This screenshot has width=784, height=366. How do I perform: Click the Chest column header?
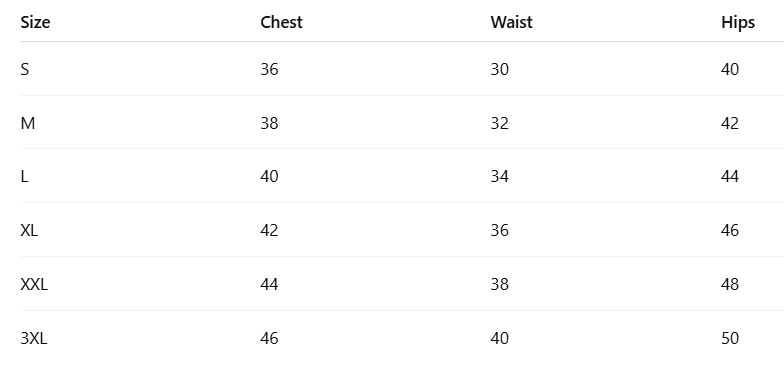(x=282, y=22)
